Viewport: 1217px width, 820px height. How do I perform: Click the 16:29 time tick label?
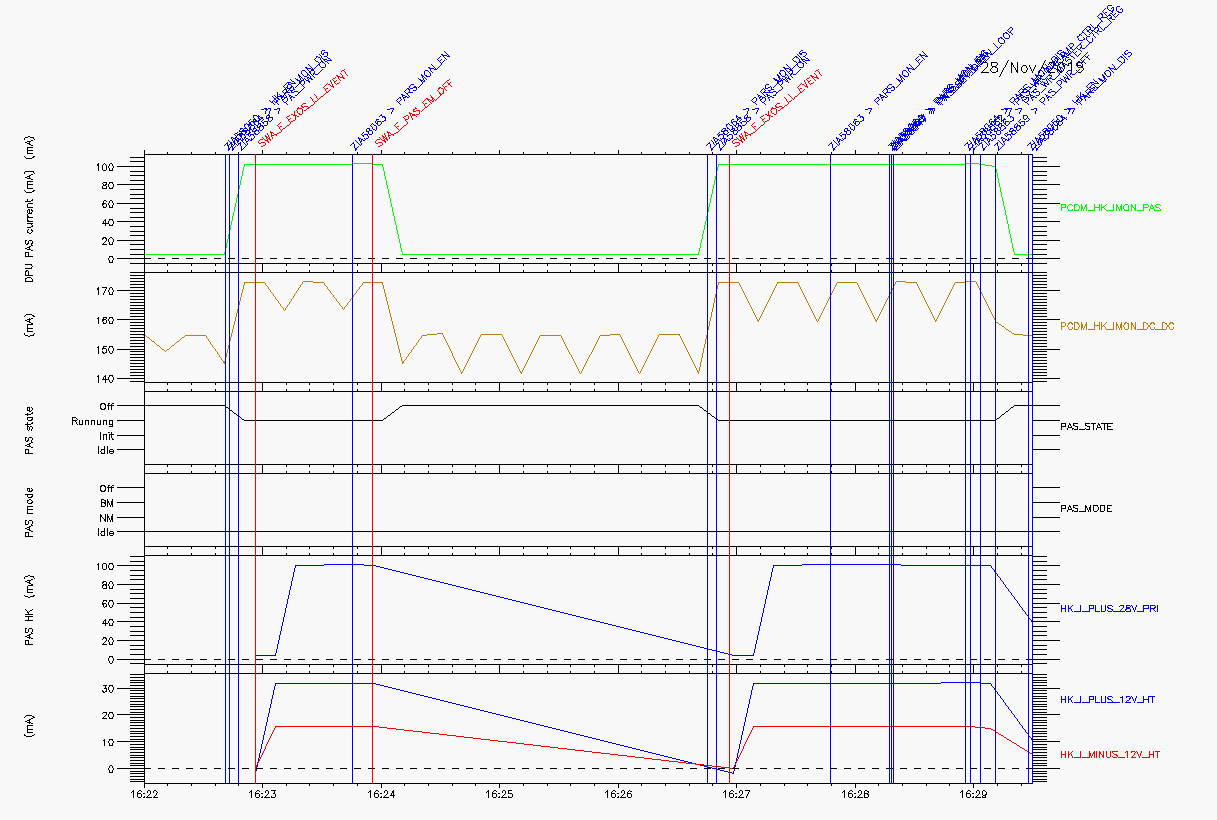pyautogui.click(x=973, y=794)
